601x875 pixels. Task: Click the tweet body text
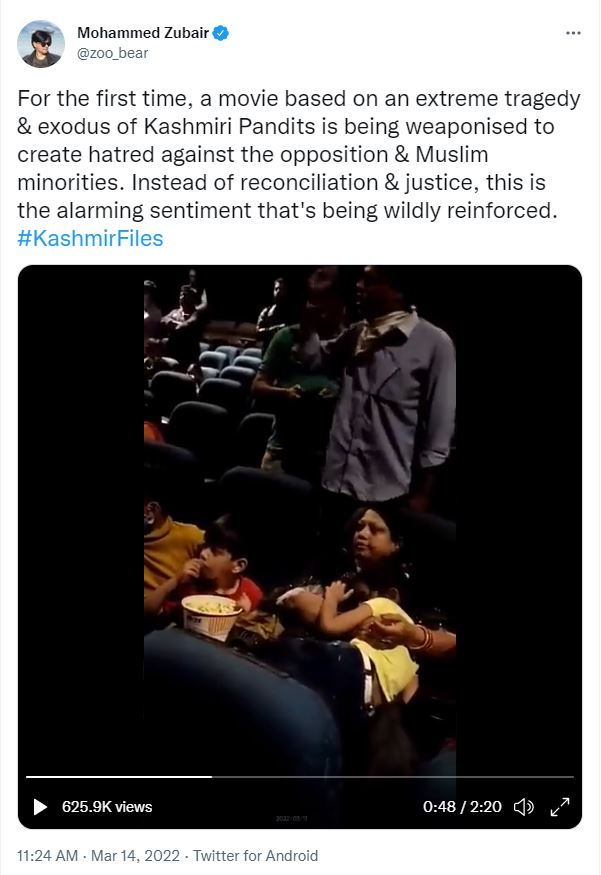click(x=299, y=155)
